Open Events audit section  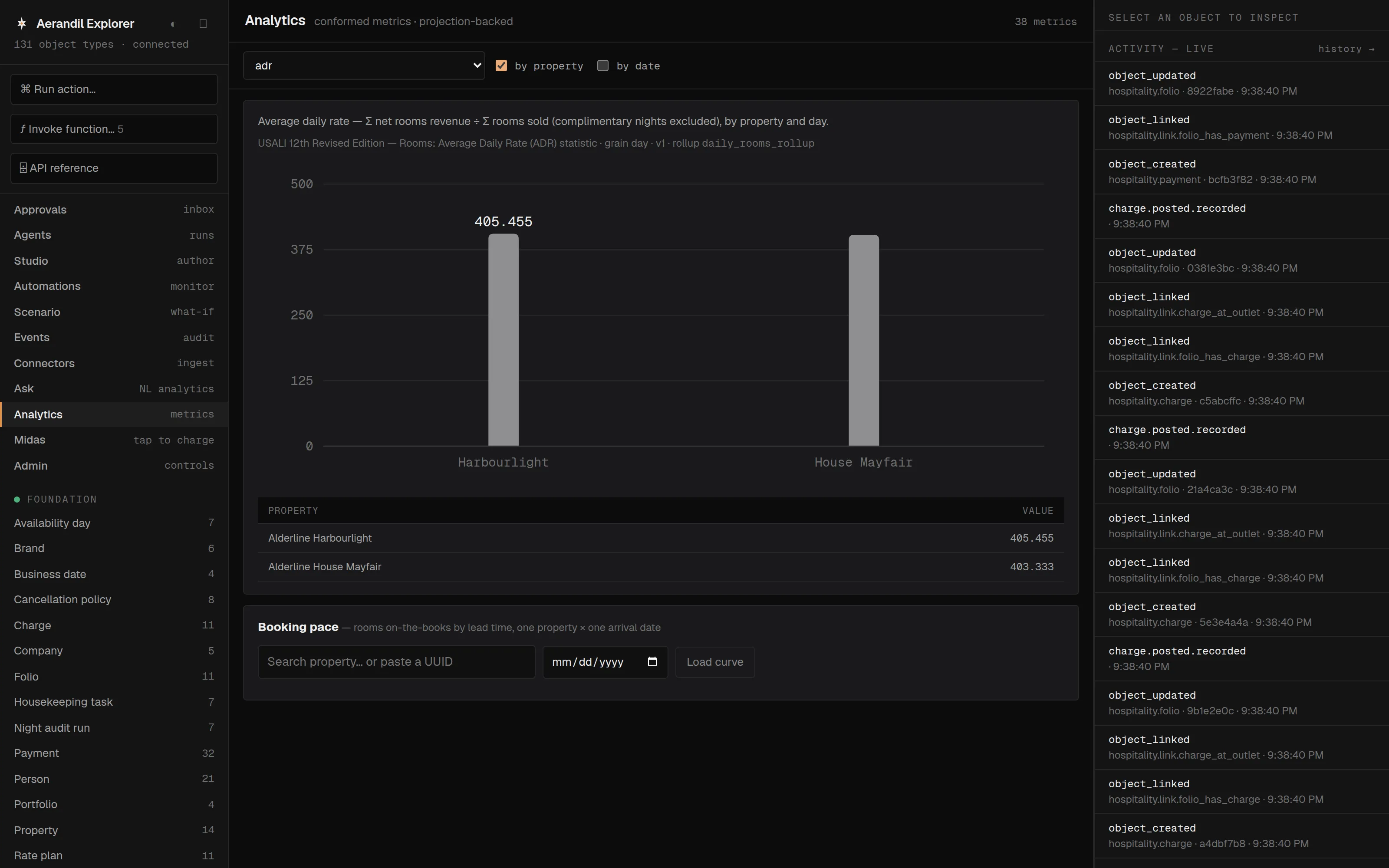(x=114, y=338)
